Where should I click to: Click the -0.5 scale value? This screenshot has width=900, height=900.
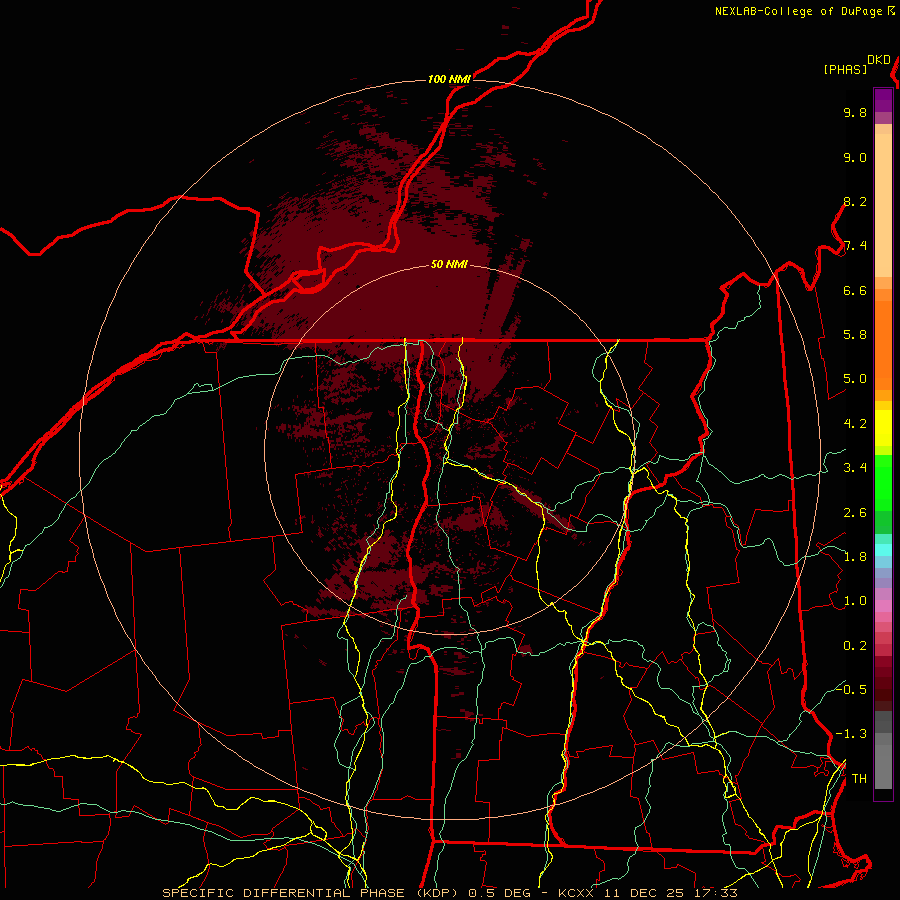click(851, 689)
